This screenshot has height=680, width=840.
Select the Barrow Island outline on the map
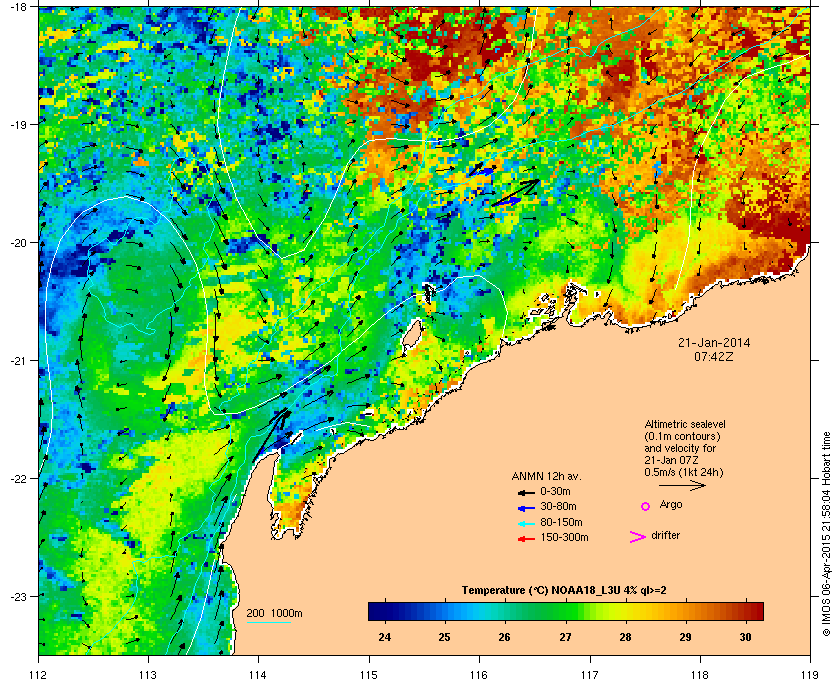tap(411, 333)
